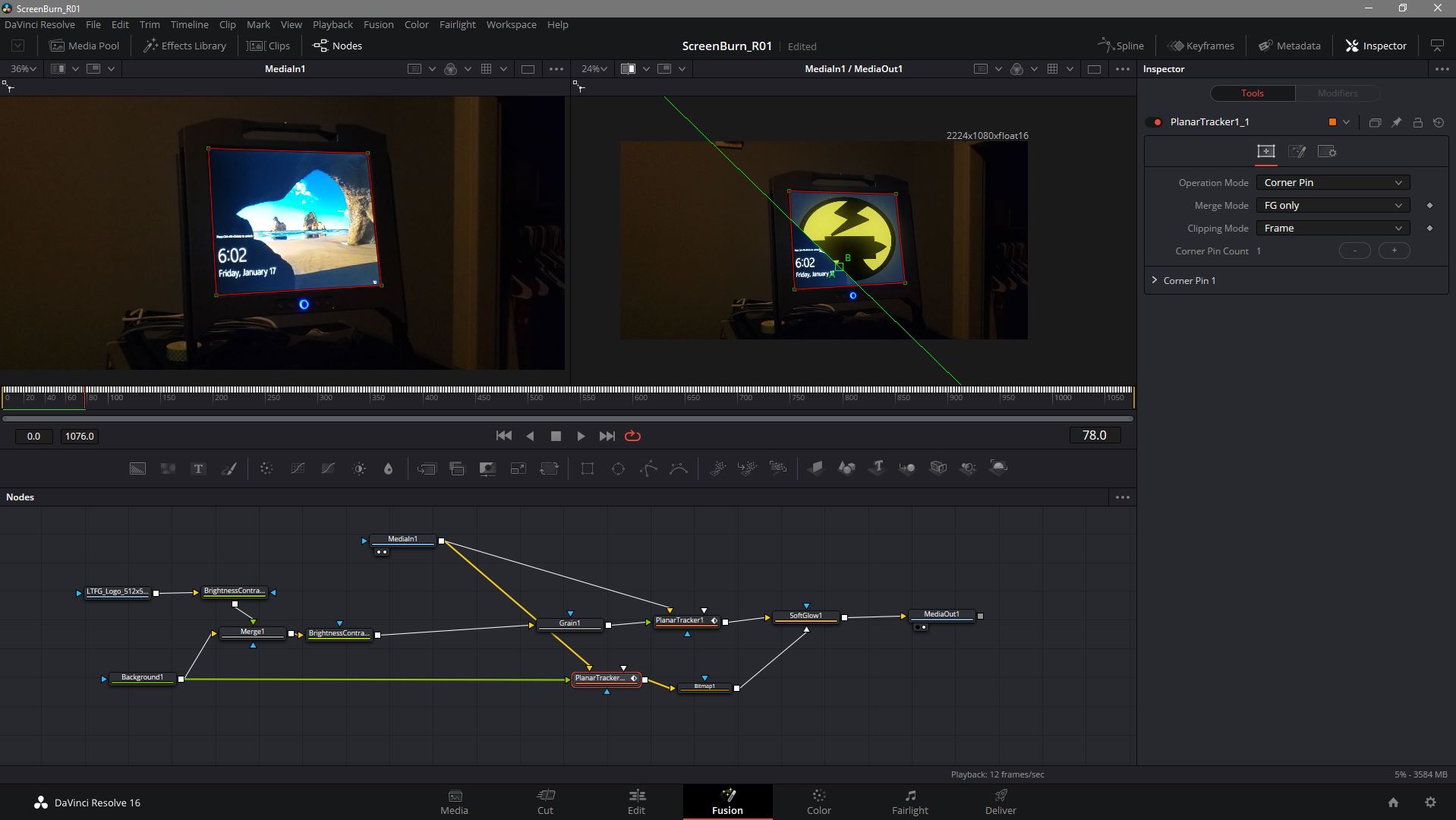The image size is (1456, 820).
Task: Lock the PlanarTracker1_1 tool
Action: [1417, 122]
